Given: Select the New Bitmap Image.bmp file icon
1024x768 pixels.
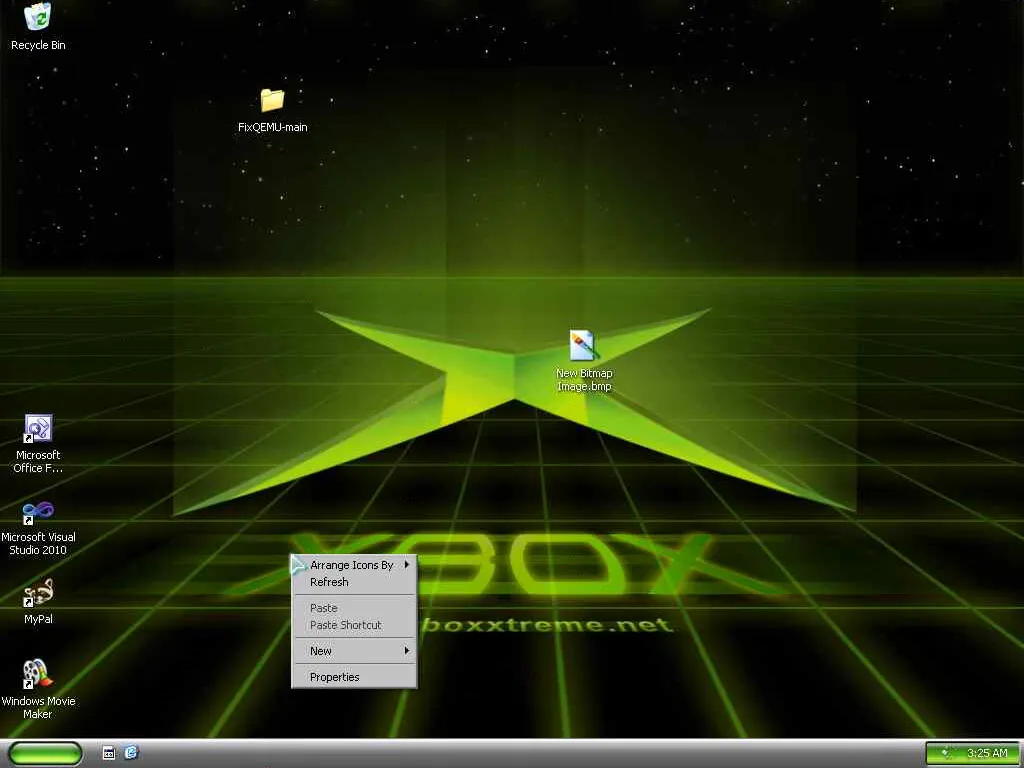Looking at the screenshot, I should tap(583, 345).
